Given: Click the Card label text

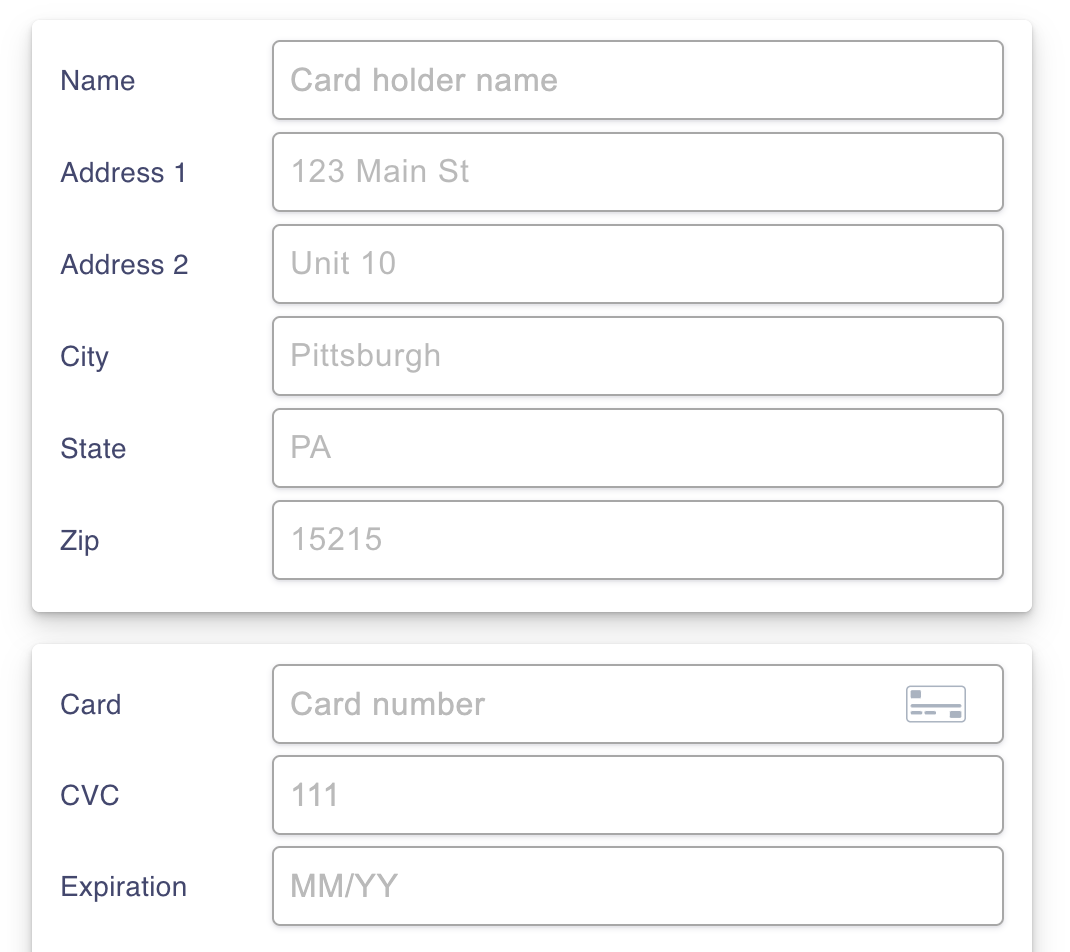Looking at the screenshot, I should (90, 705).
